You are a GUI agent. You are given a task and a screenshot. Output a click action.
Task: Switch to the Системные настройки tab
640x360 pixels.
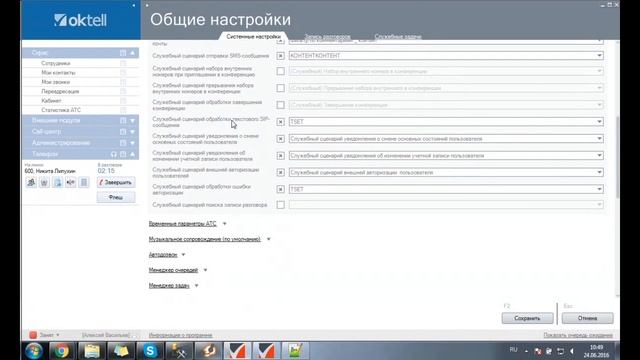(x=253, y=36)
